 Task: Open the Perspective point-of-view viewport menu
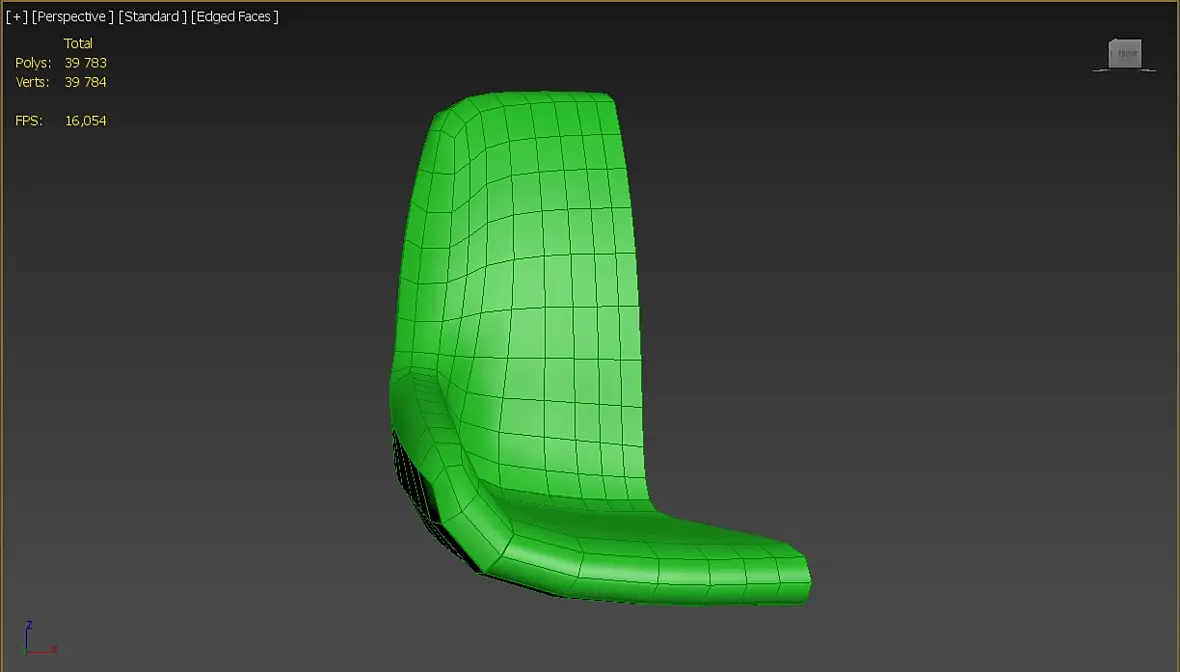[72, 17]
